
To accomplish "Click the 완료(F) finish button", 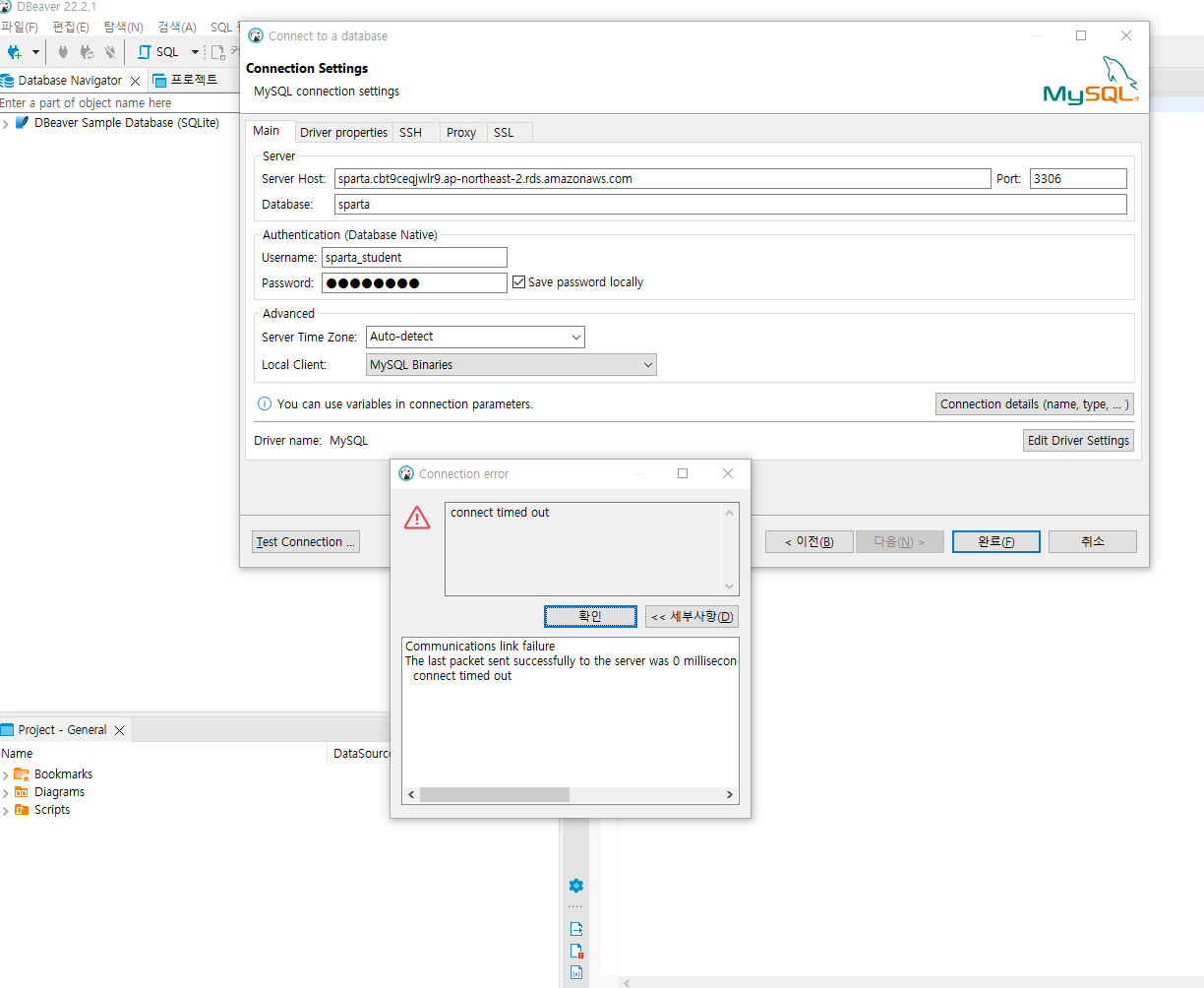I will click(996, 542).
